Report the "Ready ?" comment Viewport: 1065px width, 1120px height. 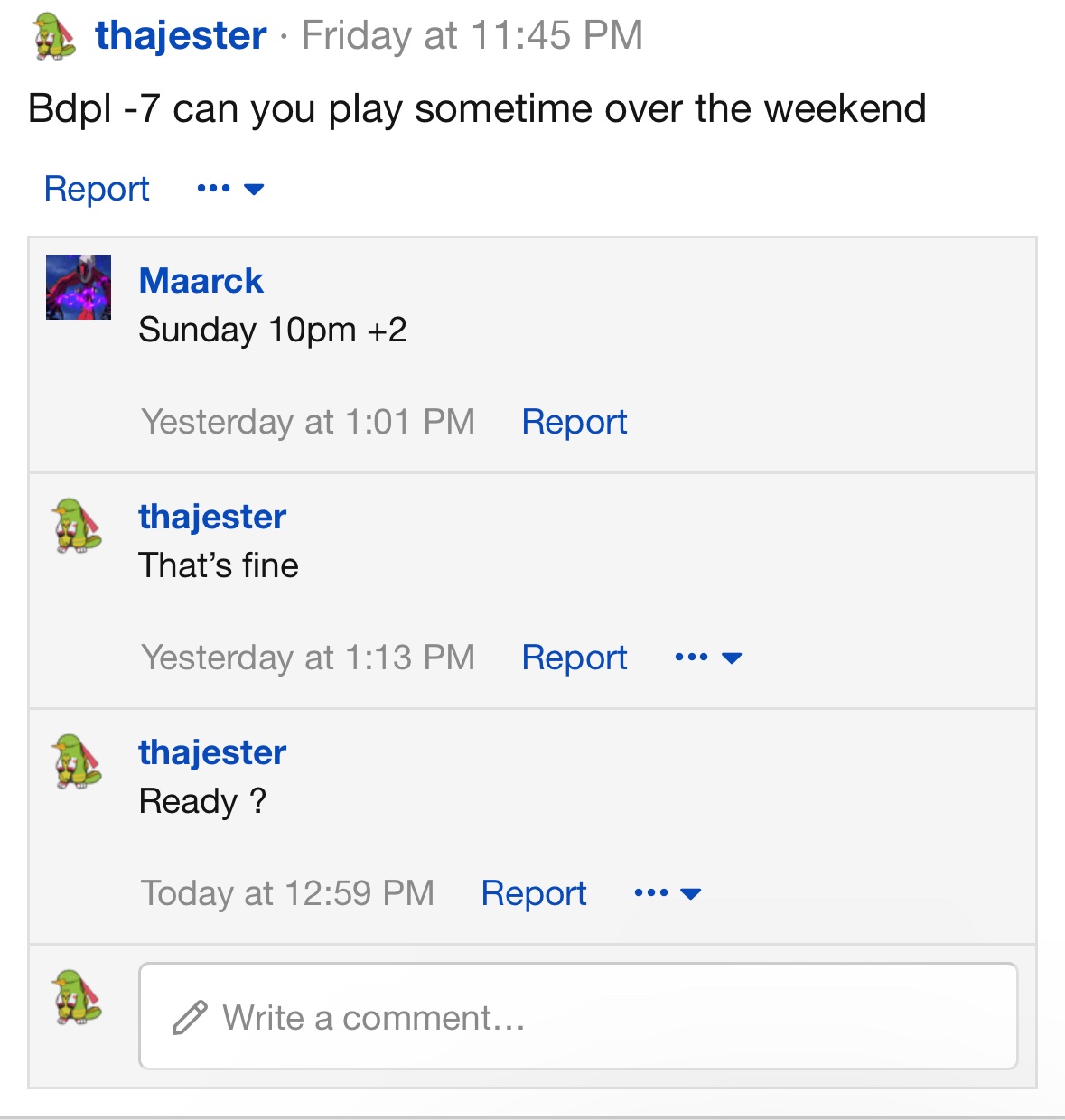534,893
